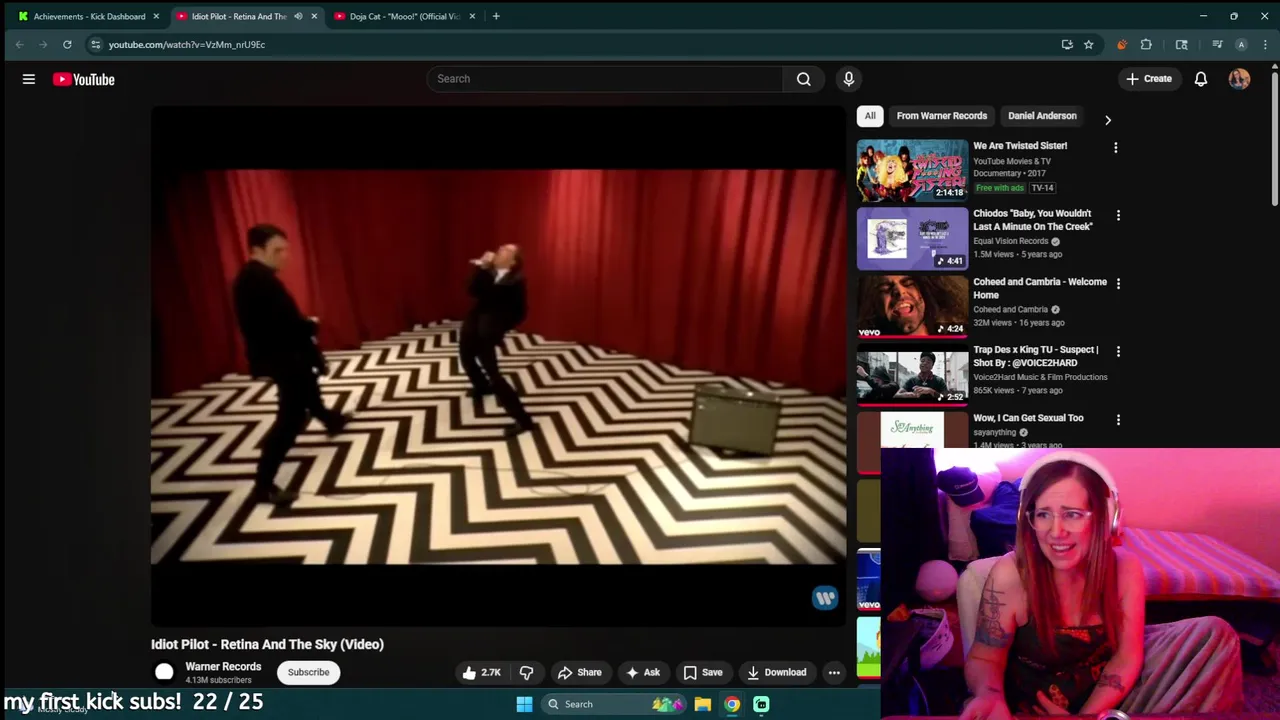This screenshot has width=1280, height=720.
Task: Open Chrome from the taskbar
Action: pyautogui.click(x=732, y=704)
